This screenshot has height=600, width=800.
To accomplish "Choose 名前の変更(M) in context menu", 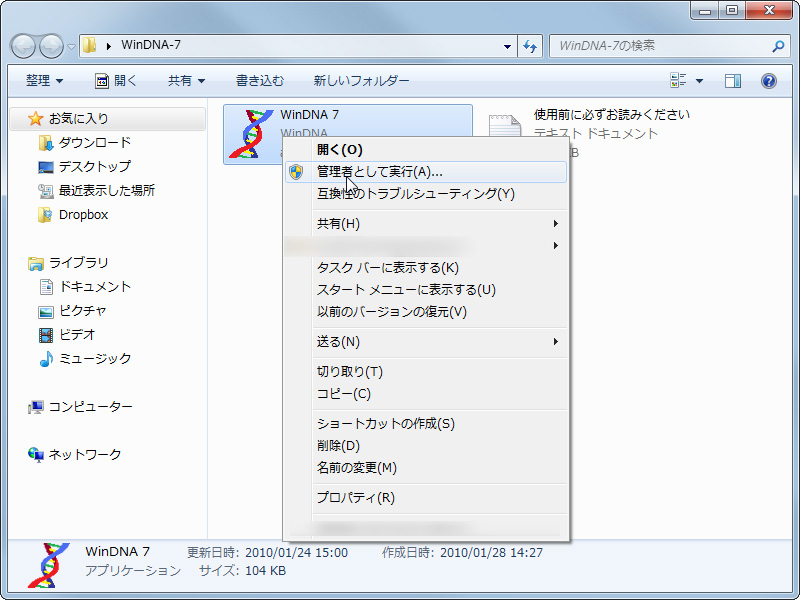I will (426, 467).
